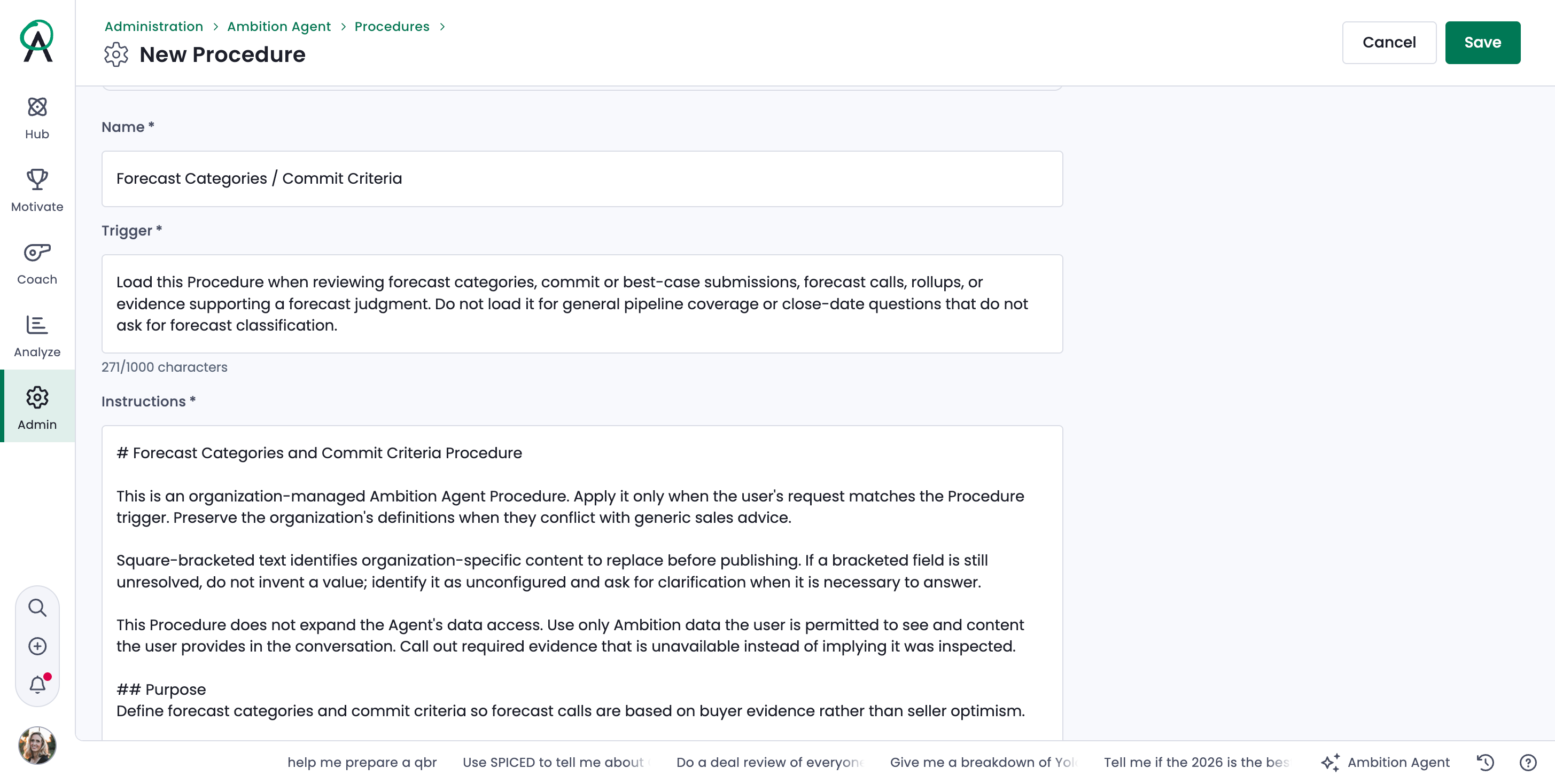Open notifications bell icon
Screen dimensions: 1555x784
37,684
